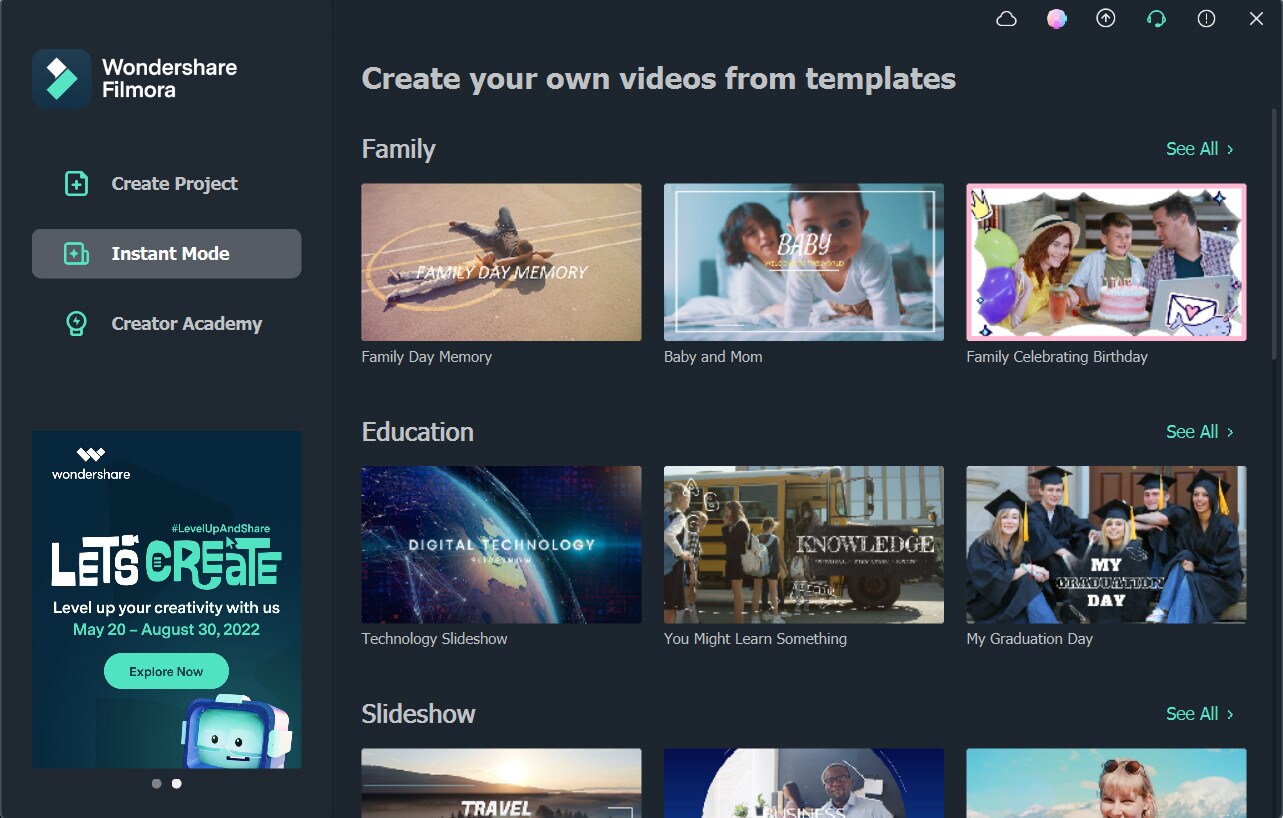Screen dimensions: 1283x818
Task: Open the mountain woman slideshow thumbnail
Action: click(1106, 783)
